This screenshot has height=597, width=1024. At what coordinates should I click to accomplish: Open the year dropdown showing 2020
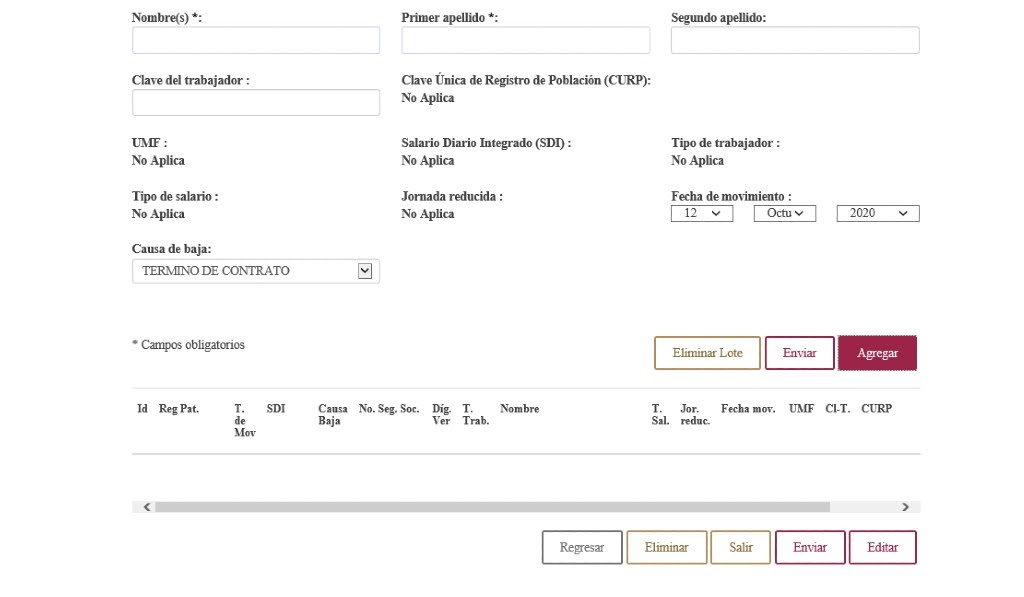click(877, 213)
